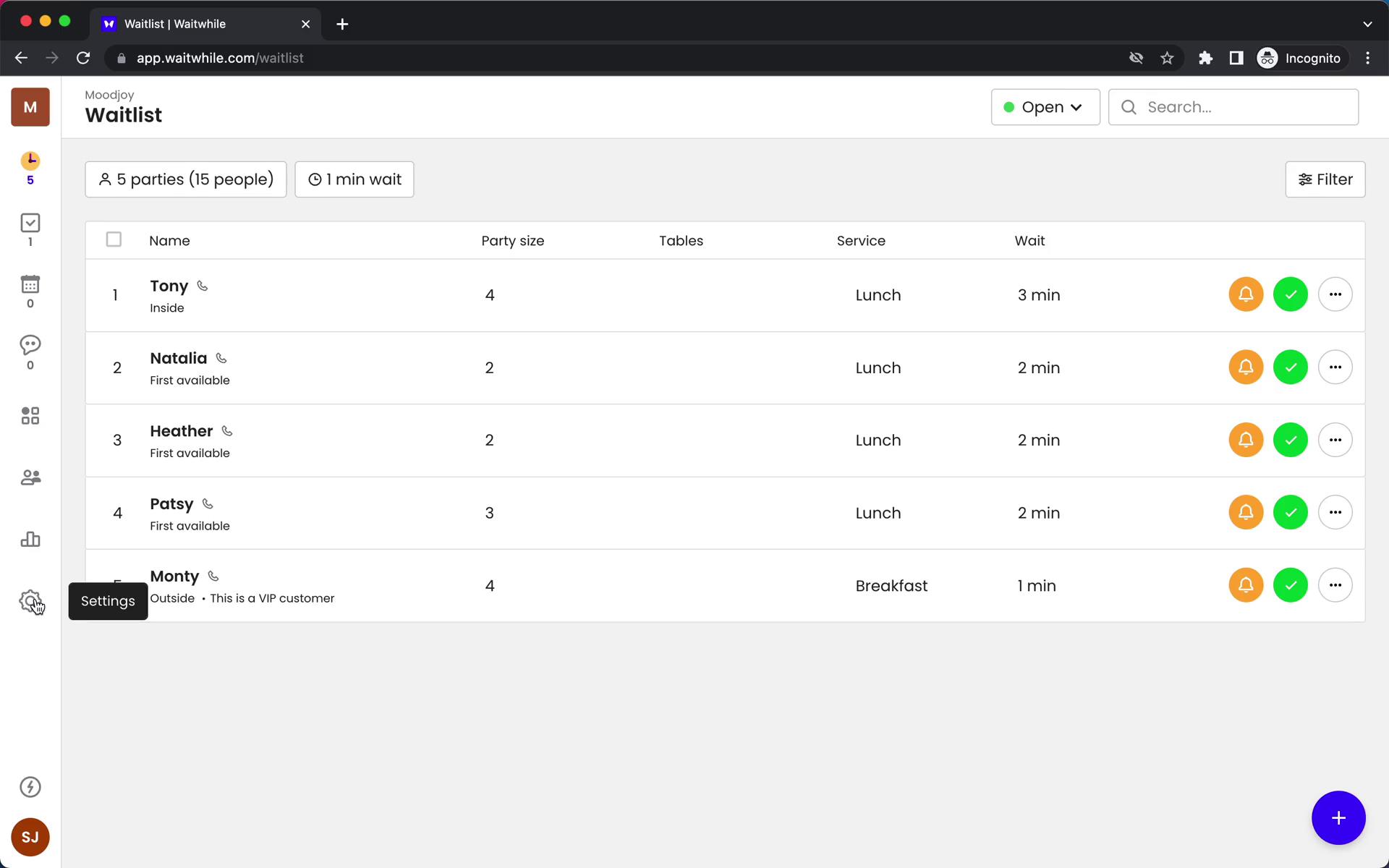Notify Monty with the bell icon
Viewport: 1389px width, 868px height.
(x=1246, y=585)
